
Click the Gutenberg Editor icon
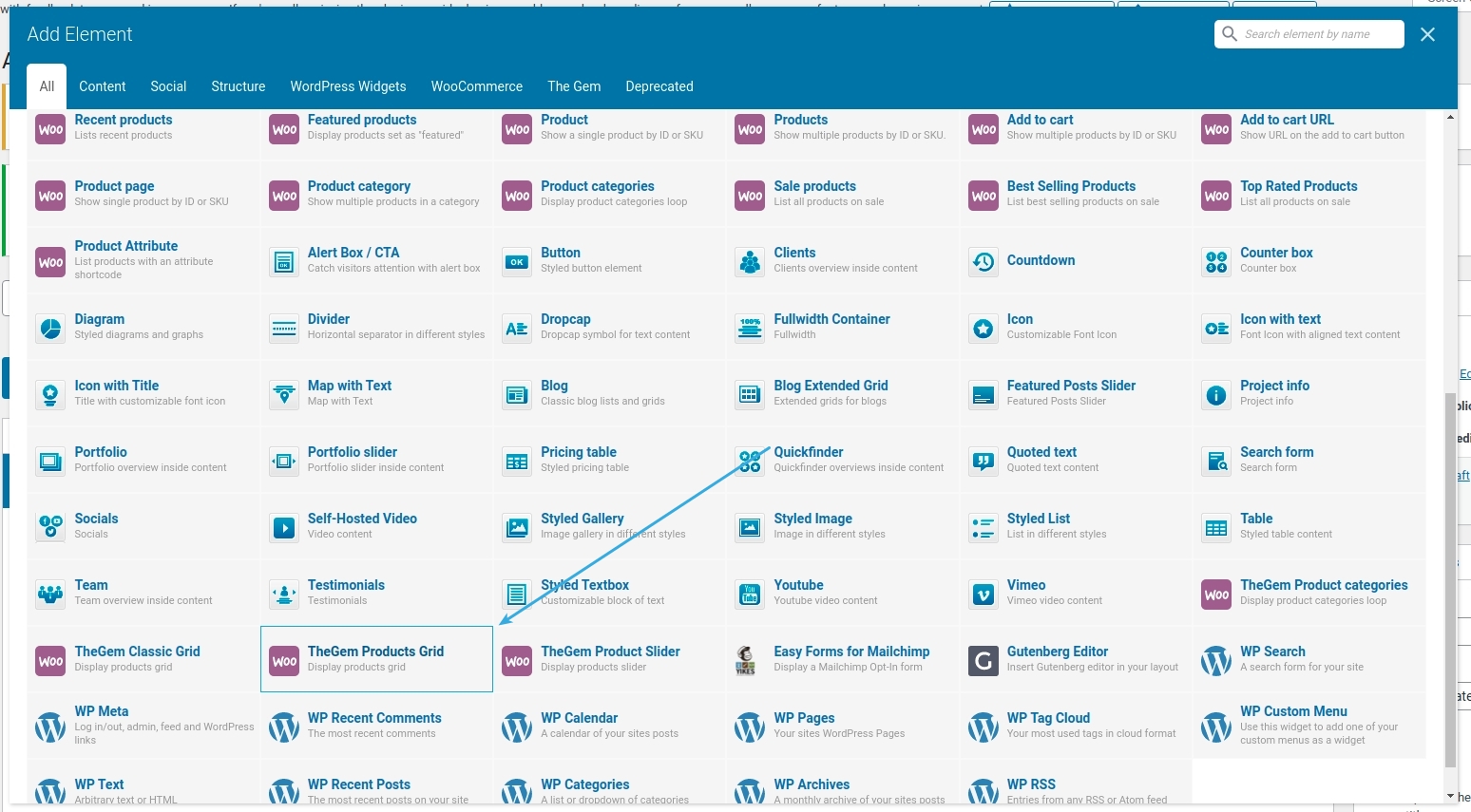pos(983,660)
